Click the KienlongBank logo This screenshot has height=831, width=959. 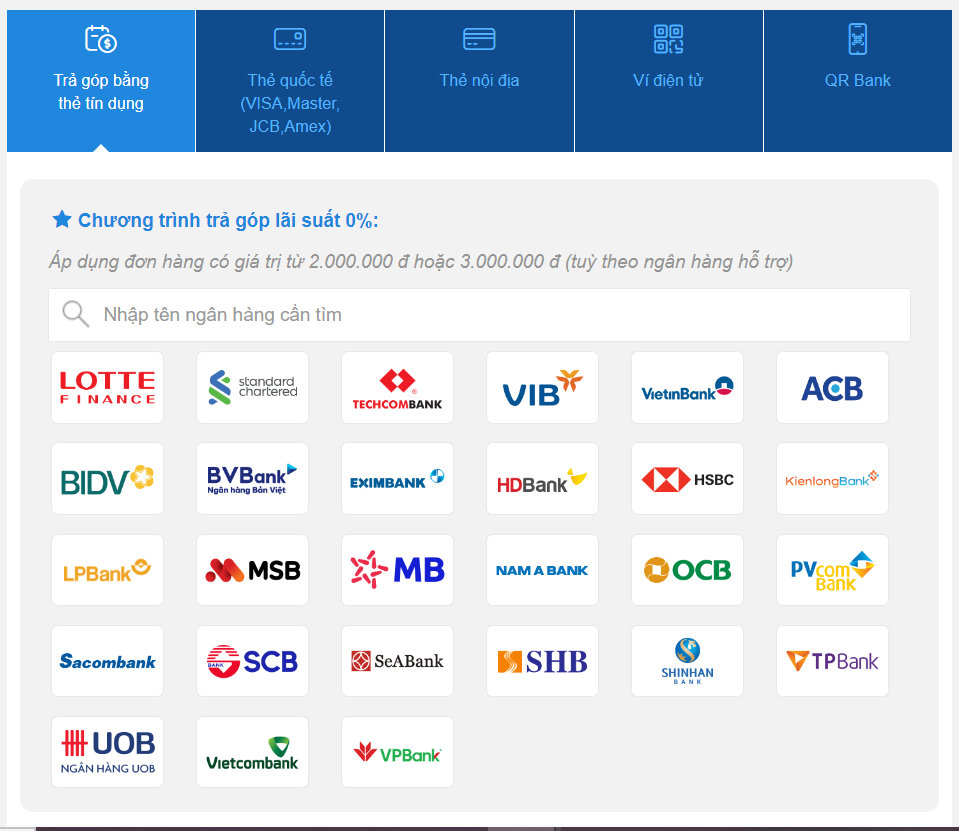[832, 479]
